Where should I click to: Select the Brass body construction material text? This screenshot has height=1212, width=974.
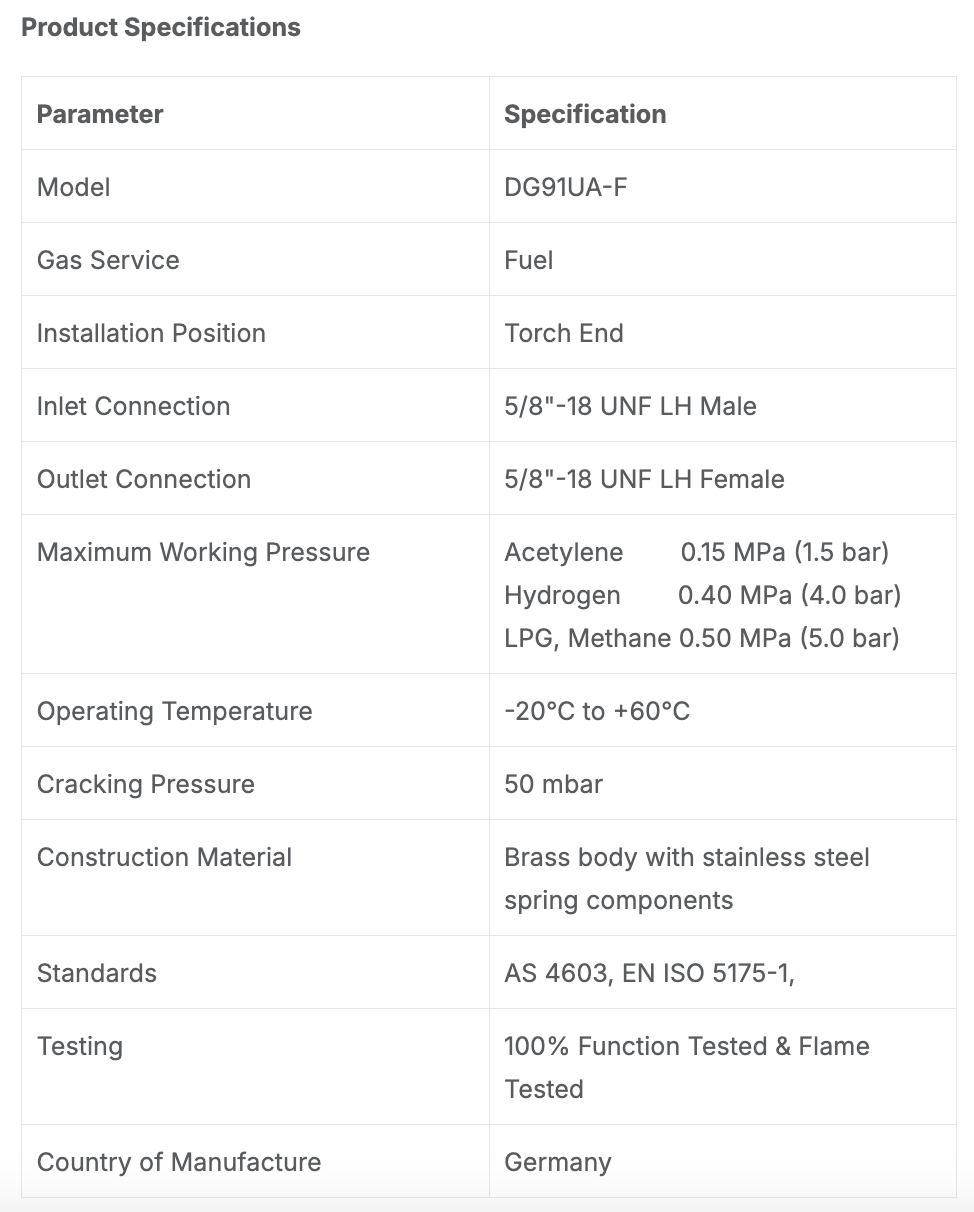pos(687,878)
